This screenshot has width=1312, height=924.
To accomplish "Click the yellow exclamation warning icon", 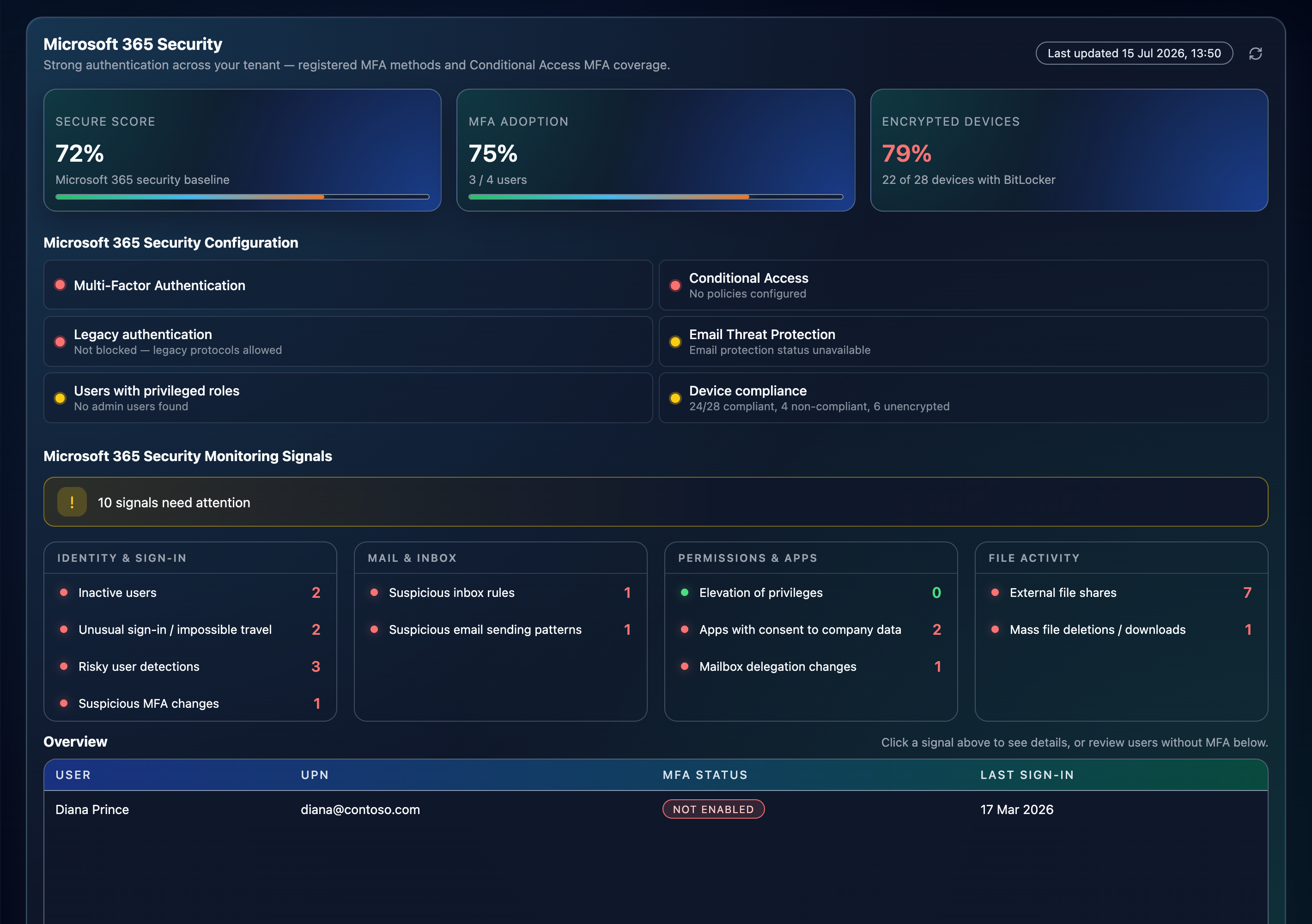I will pyautogui.click(x=72, y=502).
